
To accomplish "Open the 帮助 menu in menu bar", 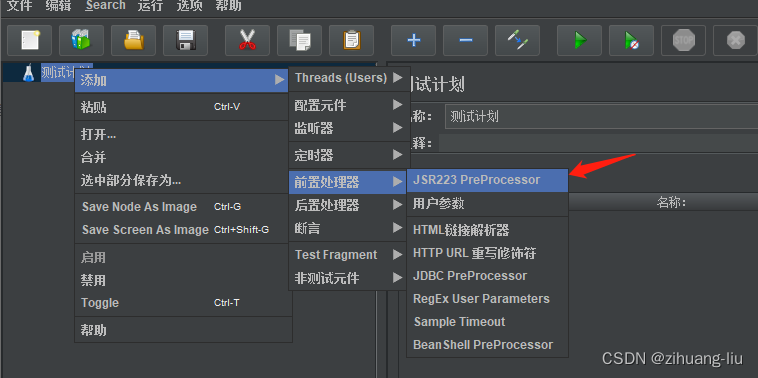I will (x=228, y=6).
